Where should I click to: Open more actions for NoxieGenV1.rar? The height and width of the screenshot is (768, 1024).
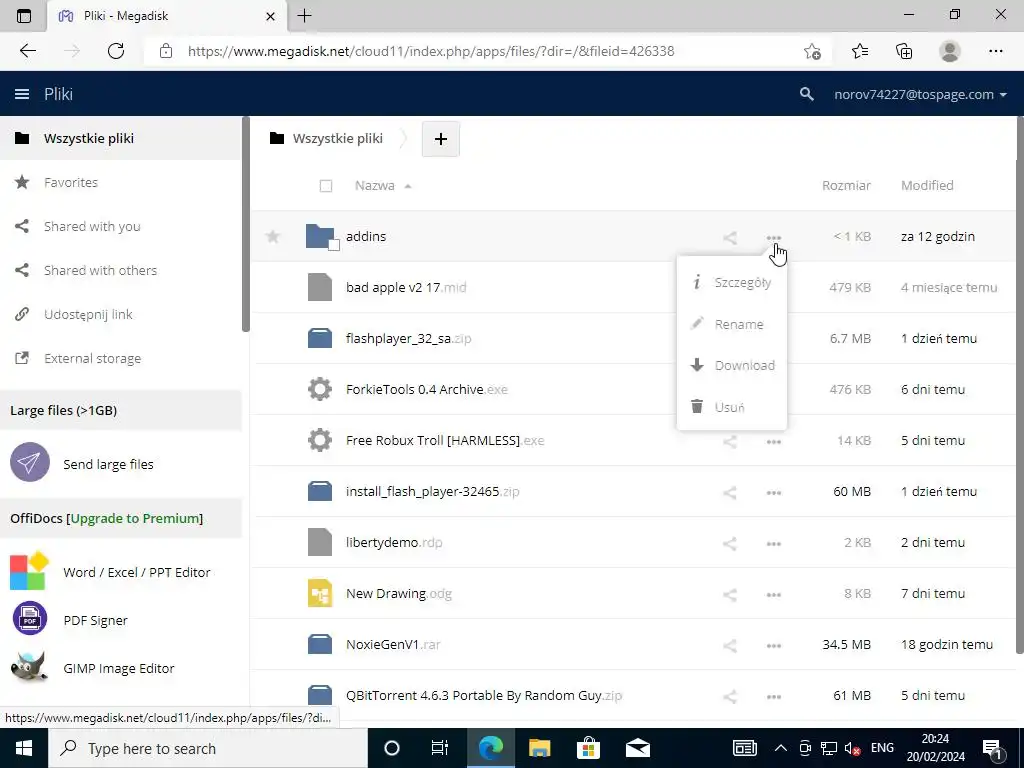pyautogui.click(x=774, y=645)
